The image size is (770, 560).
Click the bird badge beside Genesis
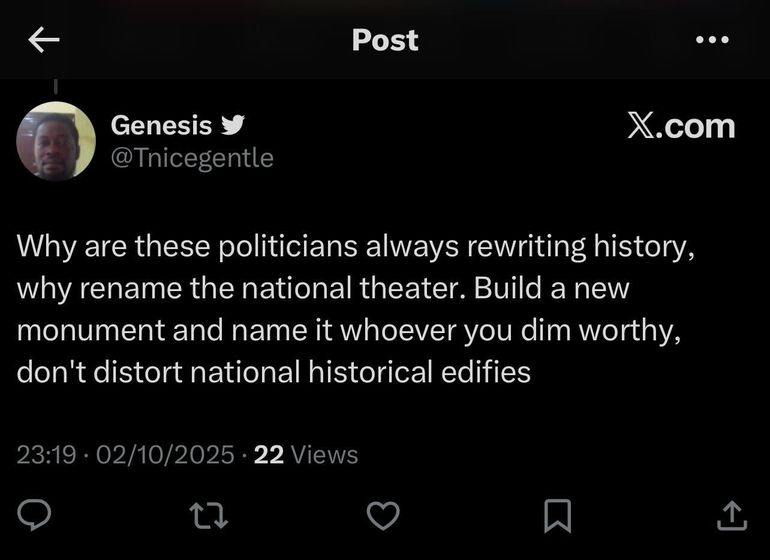232,125
